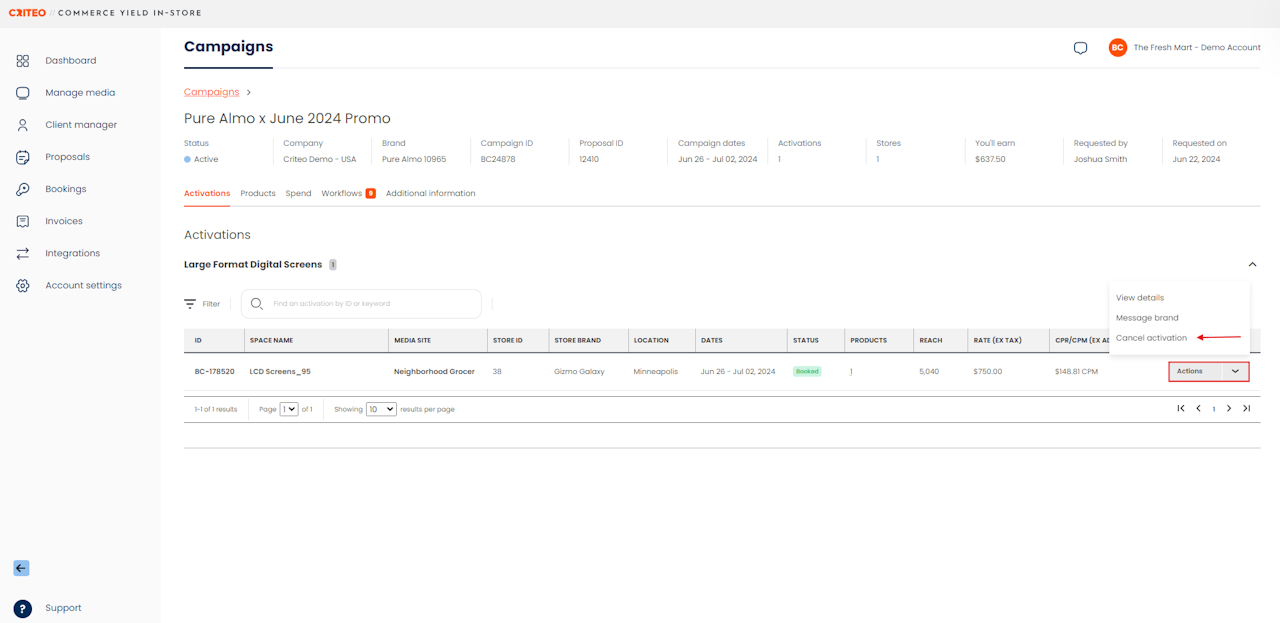1280x623 pixels.
Task: Click the Campaigns breadcrumb link
Action: (211, 92)
